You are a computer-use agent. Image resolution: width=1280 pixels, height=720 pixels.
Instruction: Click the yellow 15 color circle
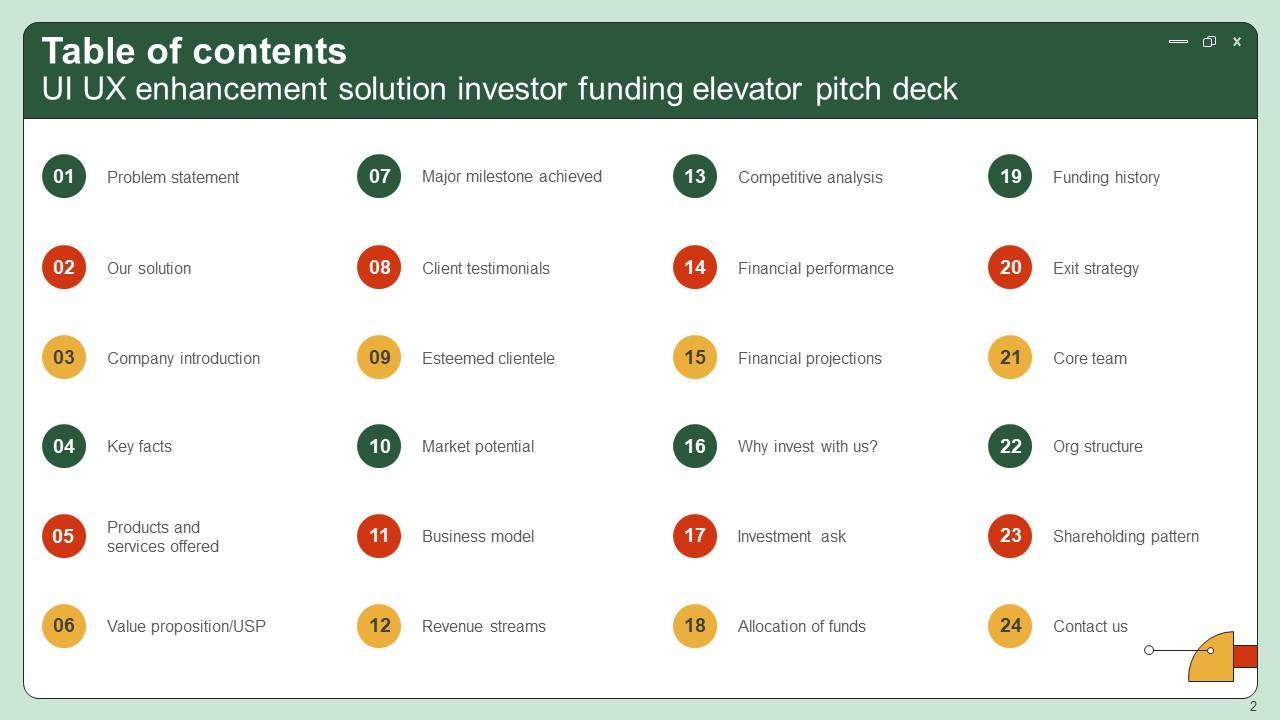coord(695,357)
